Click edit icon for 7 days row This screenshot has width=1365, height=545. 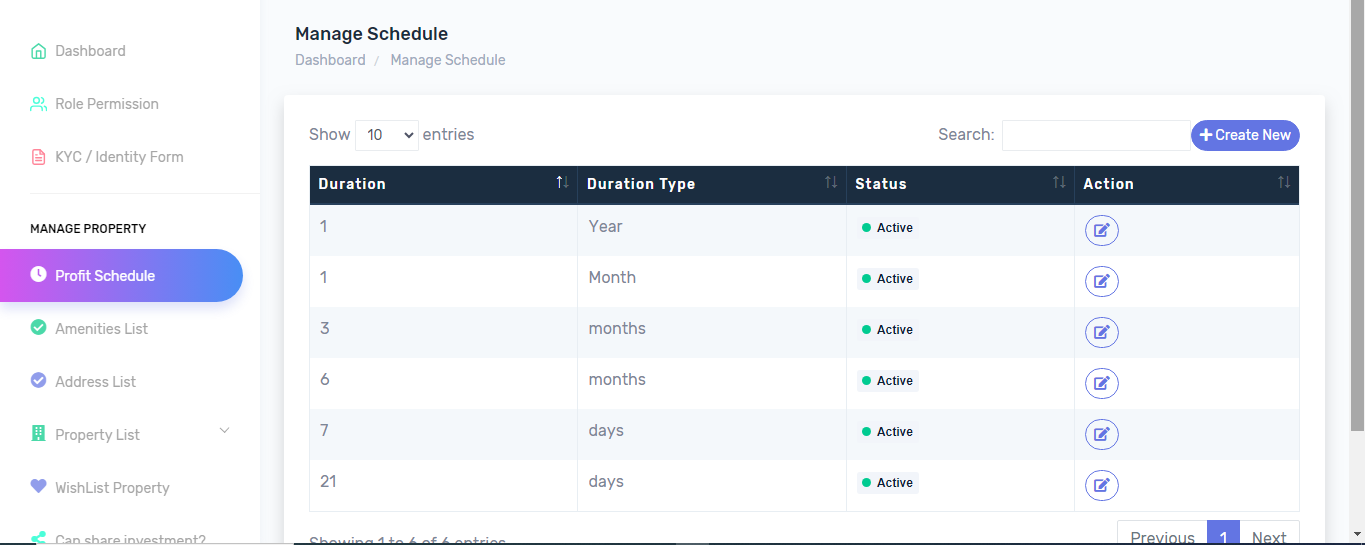click(x=1101, y=435)
